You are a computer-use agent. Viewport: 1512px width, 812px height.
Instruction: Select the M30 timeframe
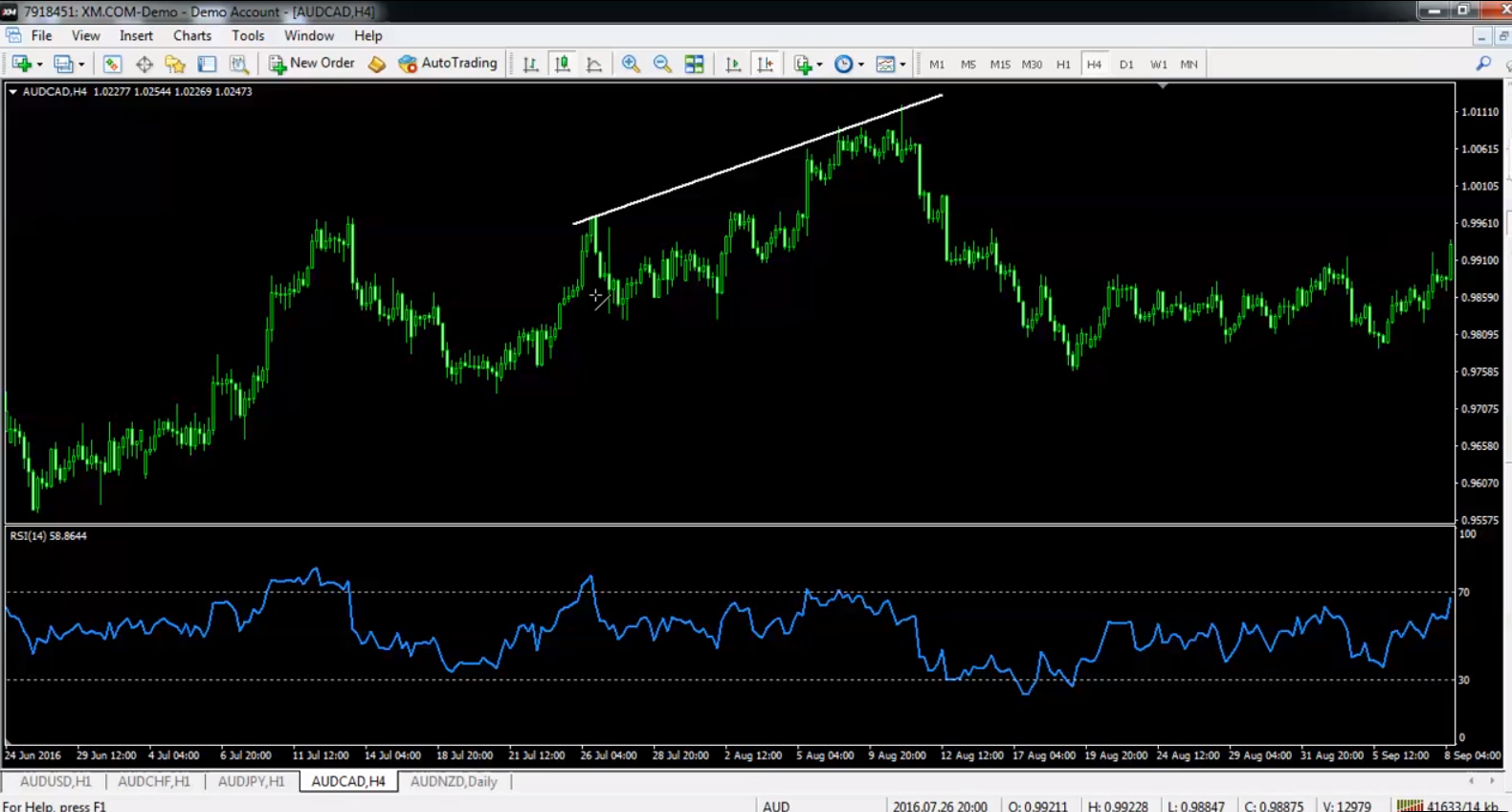point(1032,64)
